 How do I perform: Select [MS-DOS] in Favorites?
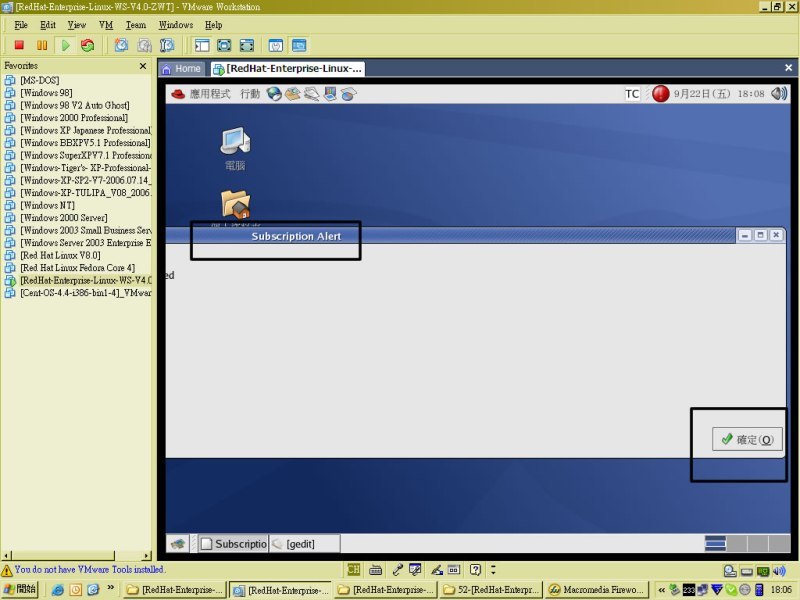[x=39, y=80]
